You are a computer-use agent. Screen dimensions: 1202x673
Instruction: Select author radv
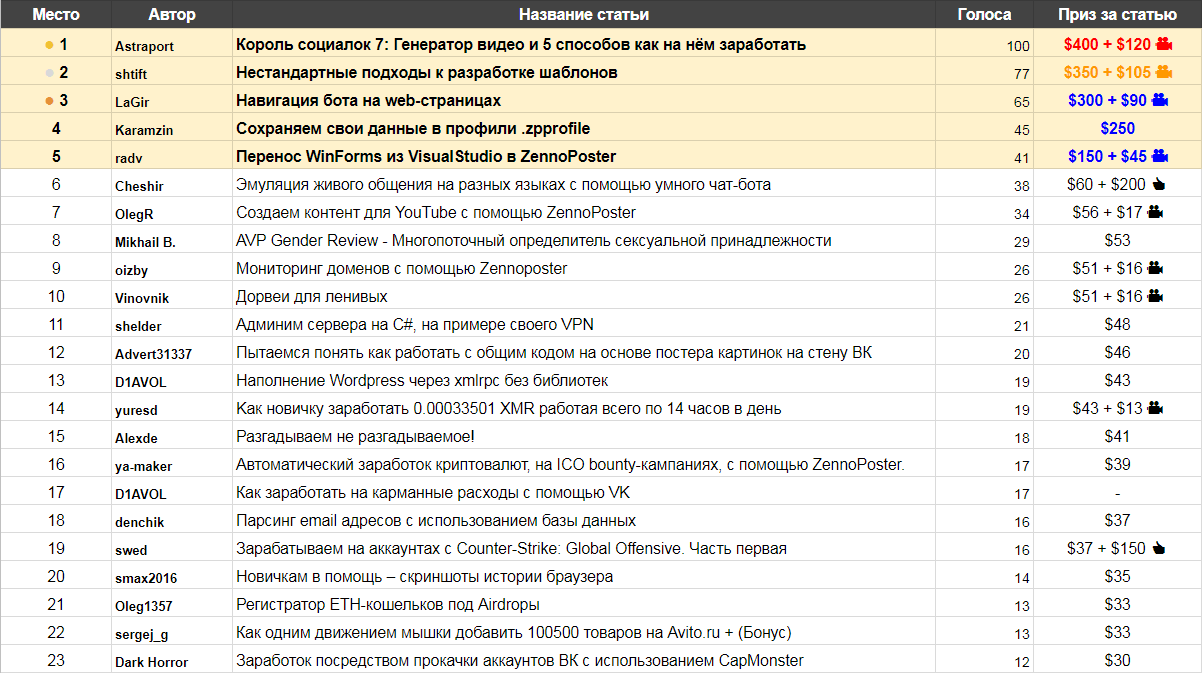point(128,157)
